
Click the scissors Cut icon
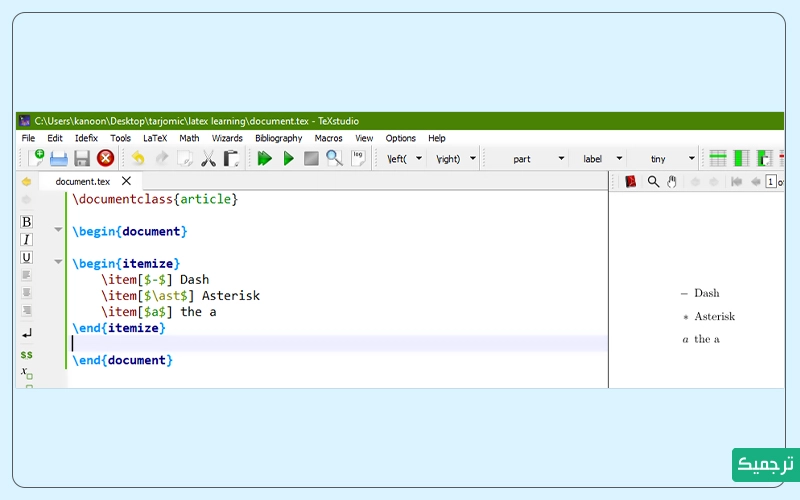208,158
